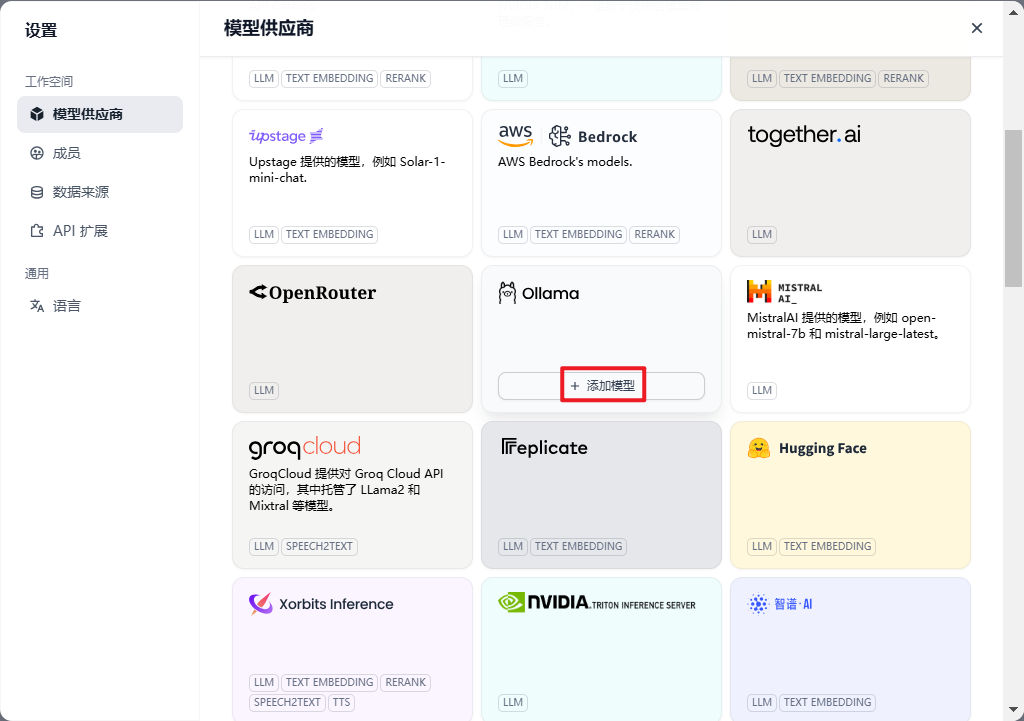
Task: Click the cube icon beside 模型供应商
Action: pyautogui.click(x=37, y=114)
